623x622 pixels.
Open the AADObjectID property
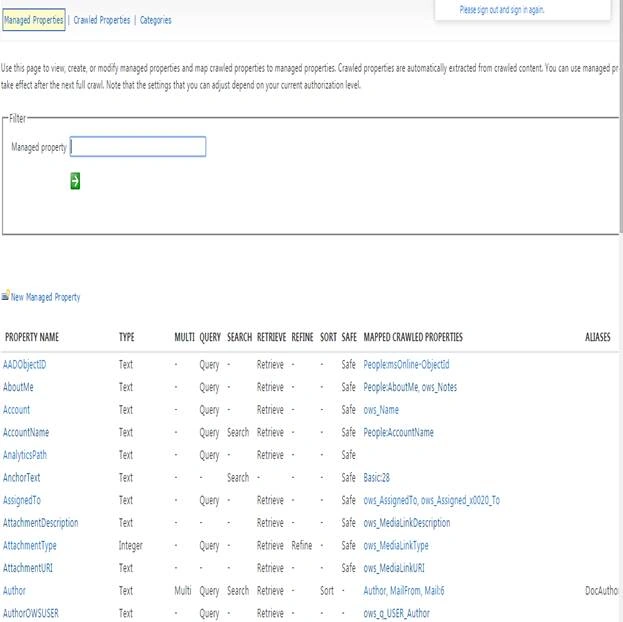click(24, 364)
